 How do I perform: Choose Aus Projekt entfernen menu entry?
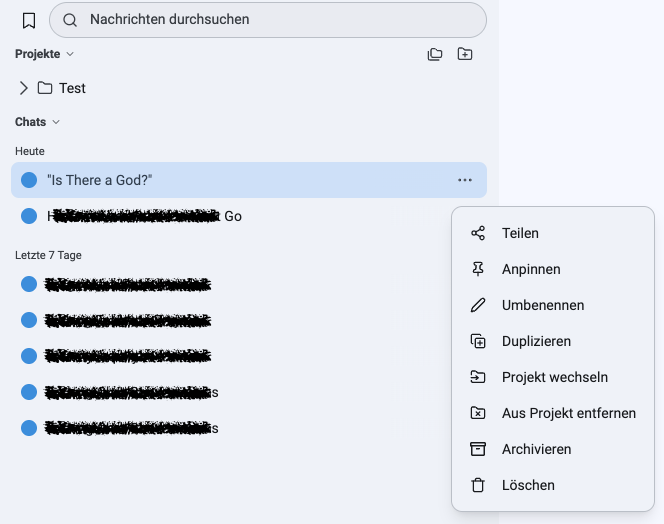pyautogui.click(x=553, y=413)
